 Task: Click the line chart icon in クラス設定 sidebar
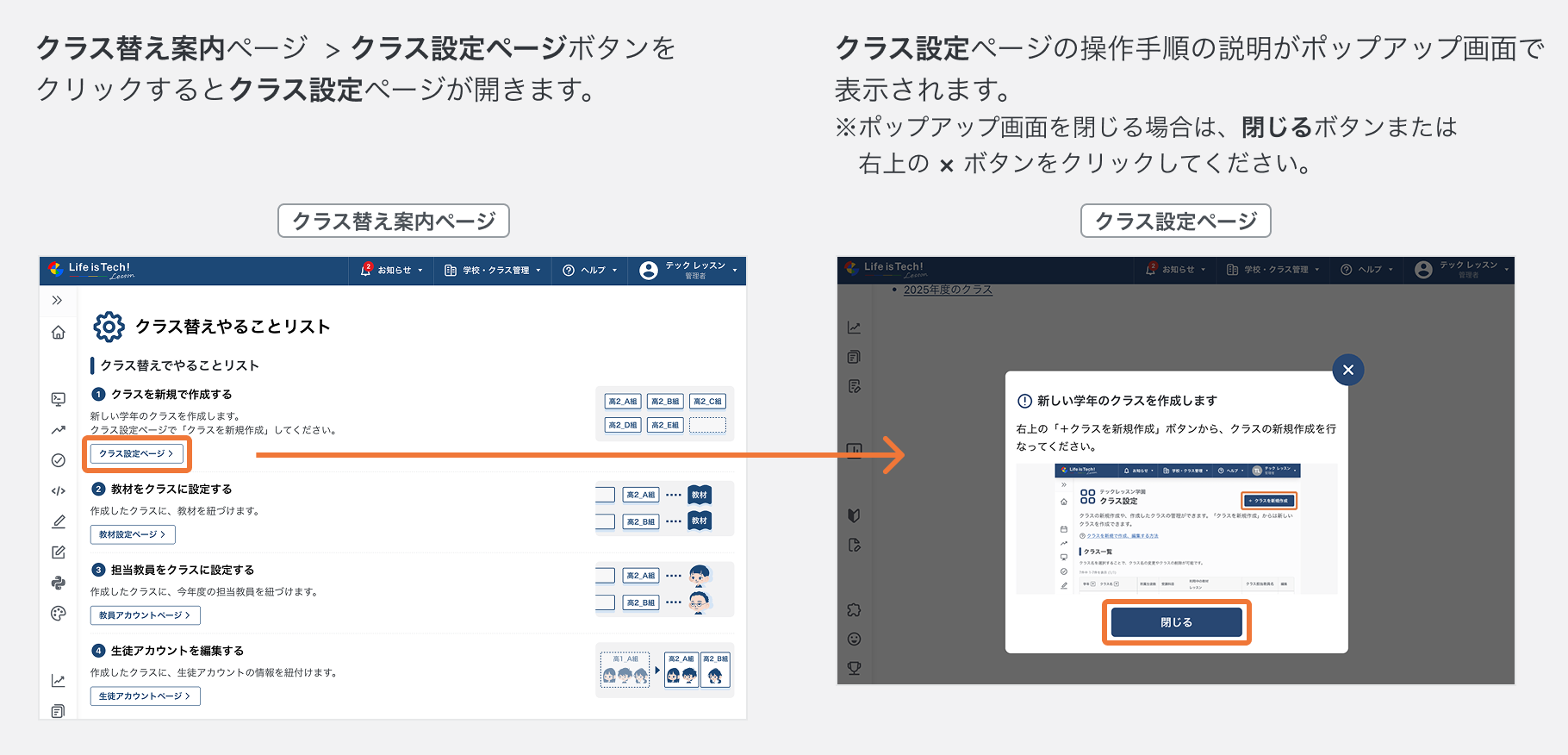pyautogui.click(x=854, y=328)
